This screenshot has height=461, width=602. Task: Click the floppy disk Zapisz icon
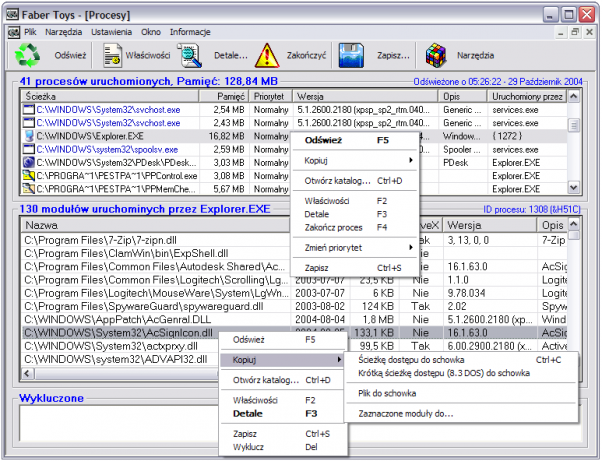point(351,56)
